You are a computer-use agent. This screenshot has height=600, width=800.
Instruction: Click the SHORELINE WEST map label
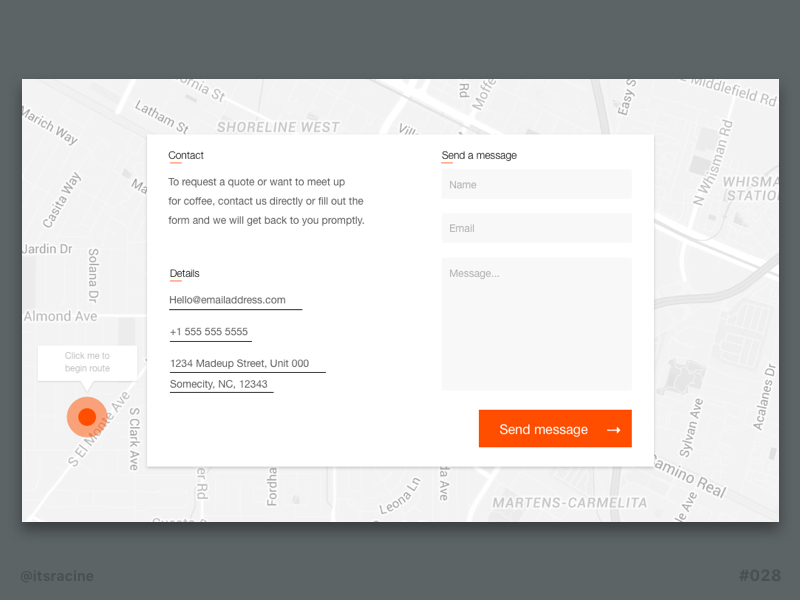[x=278, y=127]
